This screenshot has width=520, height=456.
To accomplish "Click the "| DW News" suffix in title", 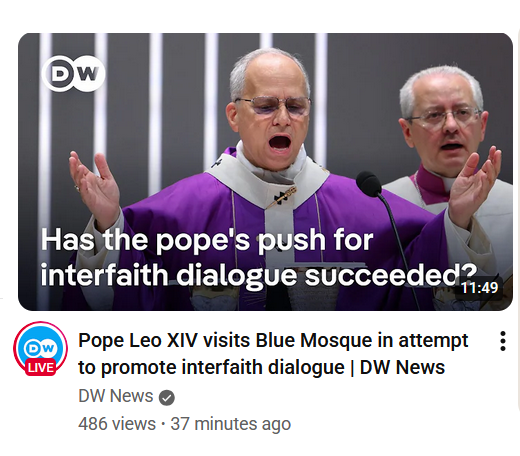I will point(397,368).
